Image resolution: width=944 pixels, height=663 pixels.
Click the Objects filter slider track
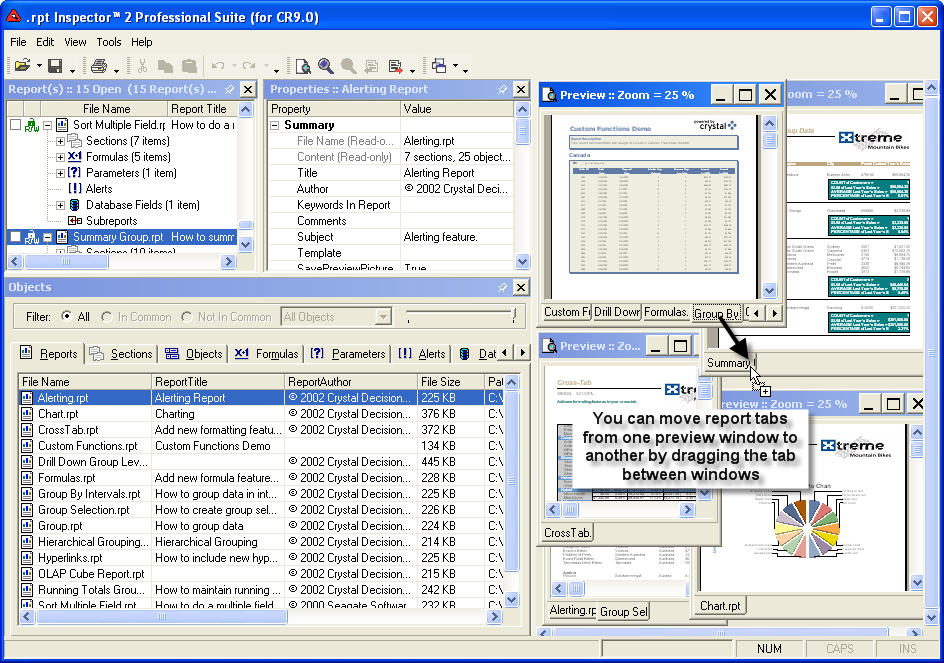(x=461, y=314)
